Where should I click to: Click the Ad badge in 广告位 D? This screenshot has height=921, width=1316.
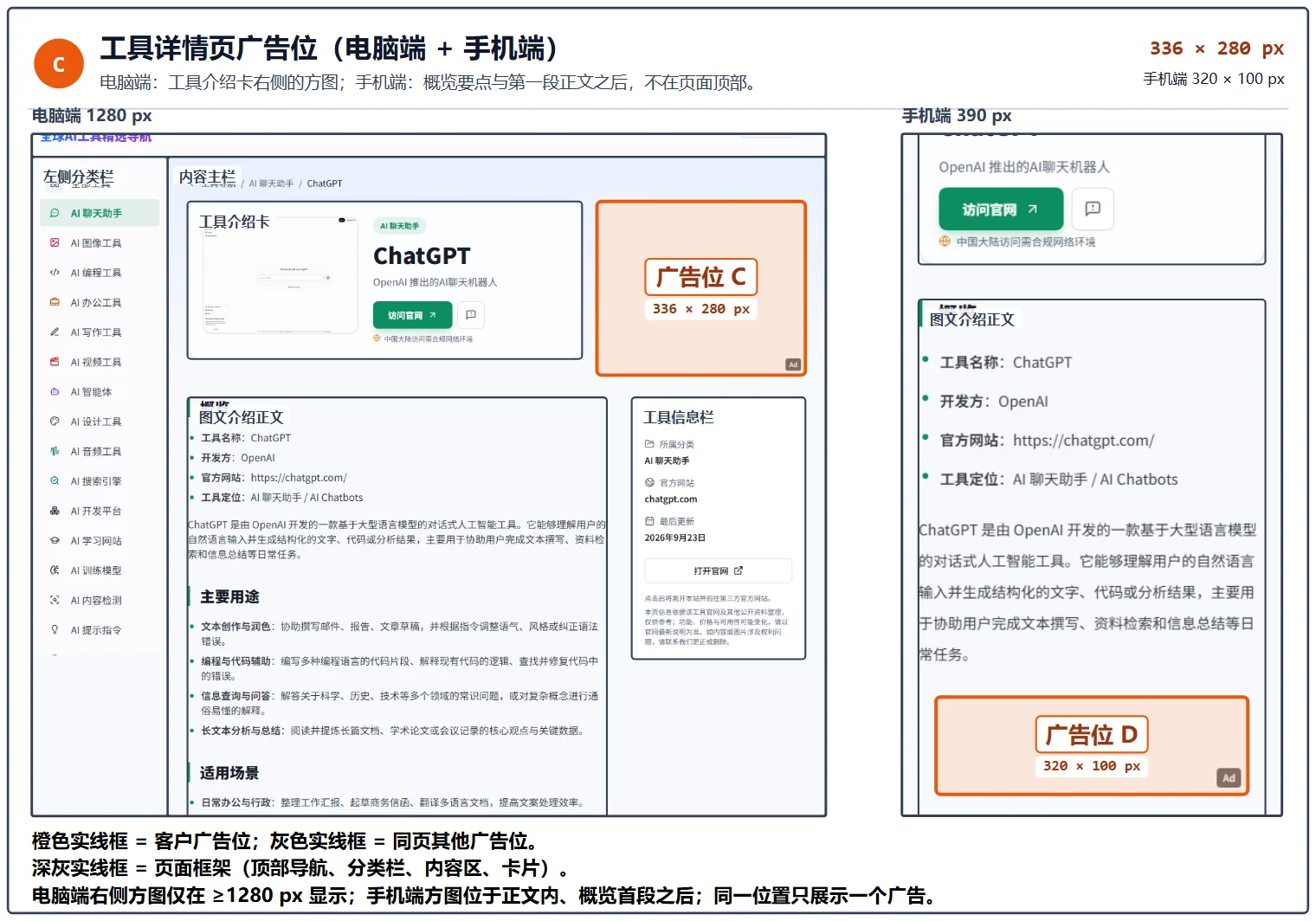pyautogui.click(x=1229, y=777)
